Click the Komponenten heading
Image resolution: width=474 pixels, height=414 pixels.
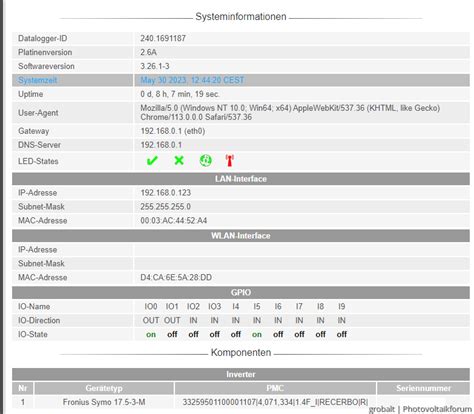click(241, 353)
